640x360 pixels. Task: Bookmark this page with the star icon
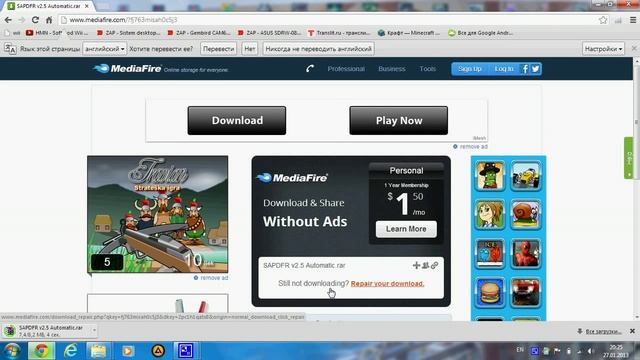point(603,20)
